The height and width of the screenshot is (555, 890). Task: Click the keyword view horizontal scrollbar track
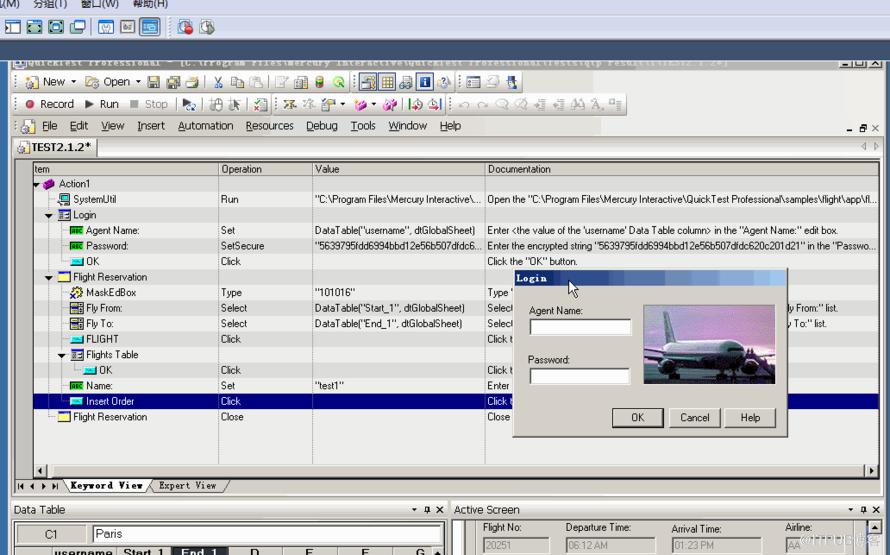pyautogui.click(x=456, y=470)
